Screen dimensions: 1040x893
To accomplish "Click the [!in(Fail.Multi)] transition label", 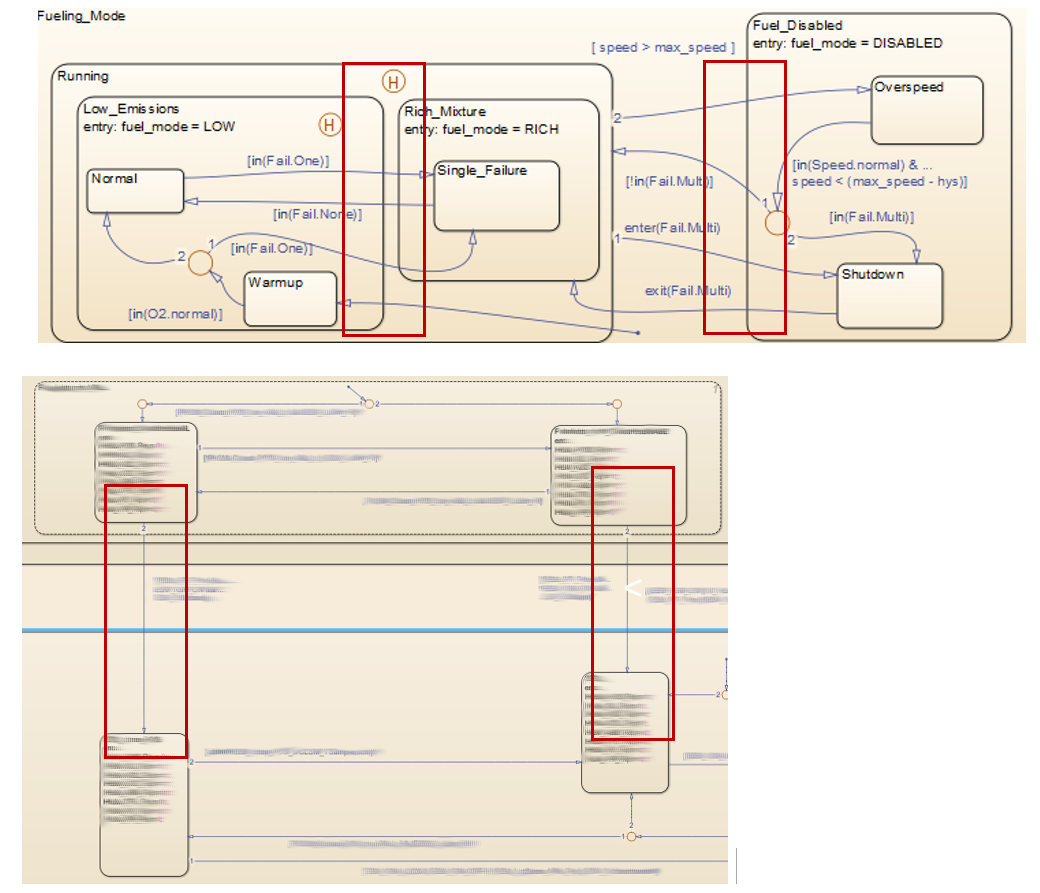I will coord(669,181).
